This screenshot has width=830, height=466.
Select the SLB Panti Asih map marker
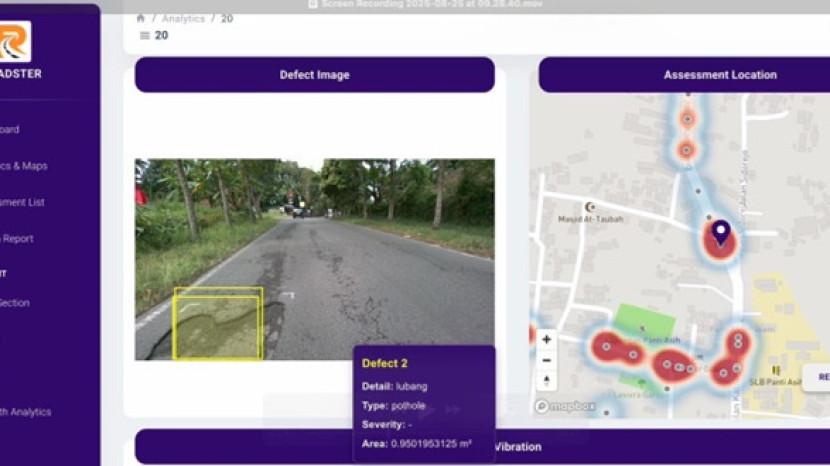click(775, 370)
